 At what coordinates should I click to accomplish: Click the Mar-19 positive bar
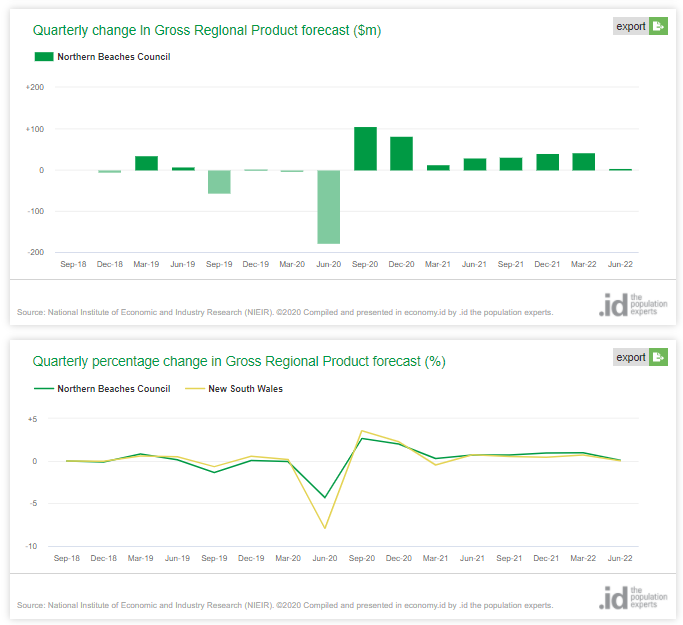146,163
